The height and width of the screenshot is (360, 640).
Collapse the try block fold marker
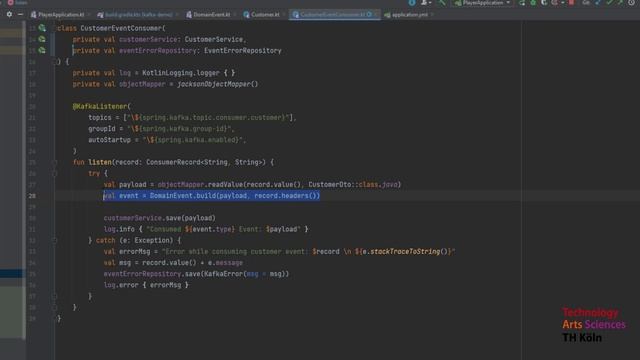(54, 173)
